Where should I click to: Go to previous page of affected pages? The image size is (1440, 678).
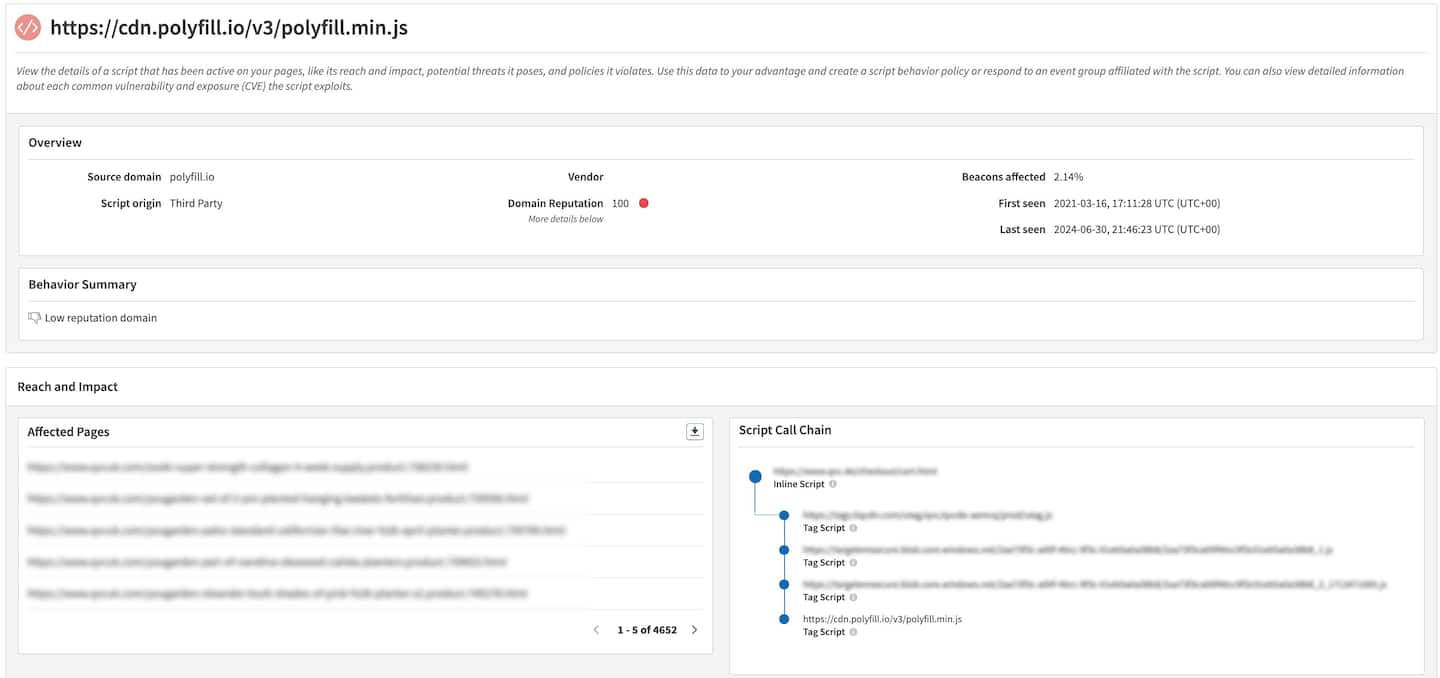[x=597, y=630]
